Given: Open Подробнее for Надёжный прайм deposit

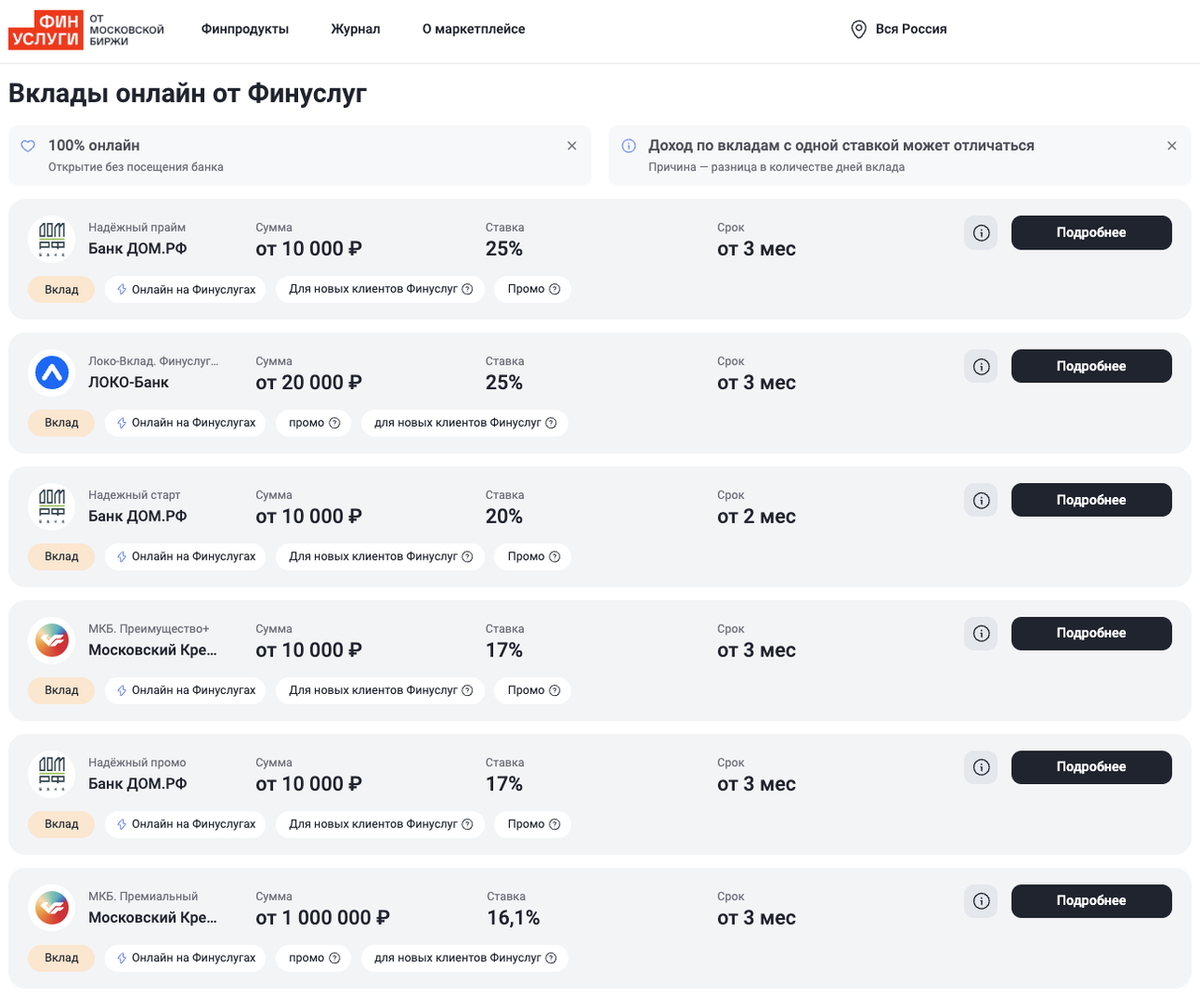Looking at the screenshot, I should (x=1091, y=233).
